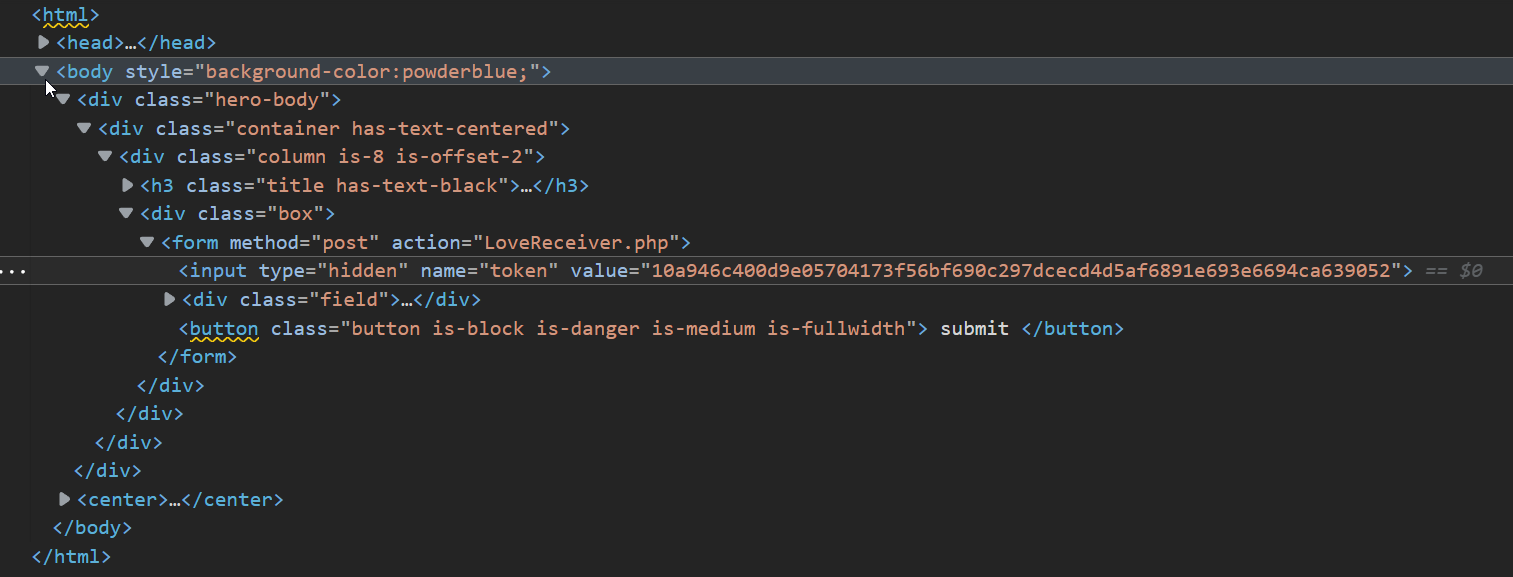1513x577 pixels.
Task: Click the $0 indicator next to the input
Action: coord(1473,270)
